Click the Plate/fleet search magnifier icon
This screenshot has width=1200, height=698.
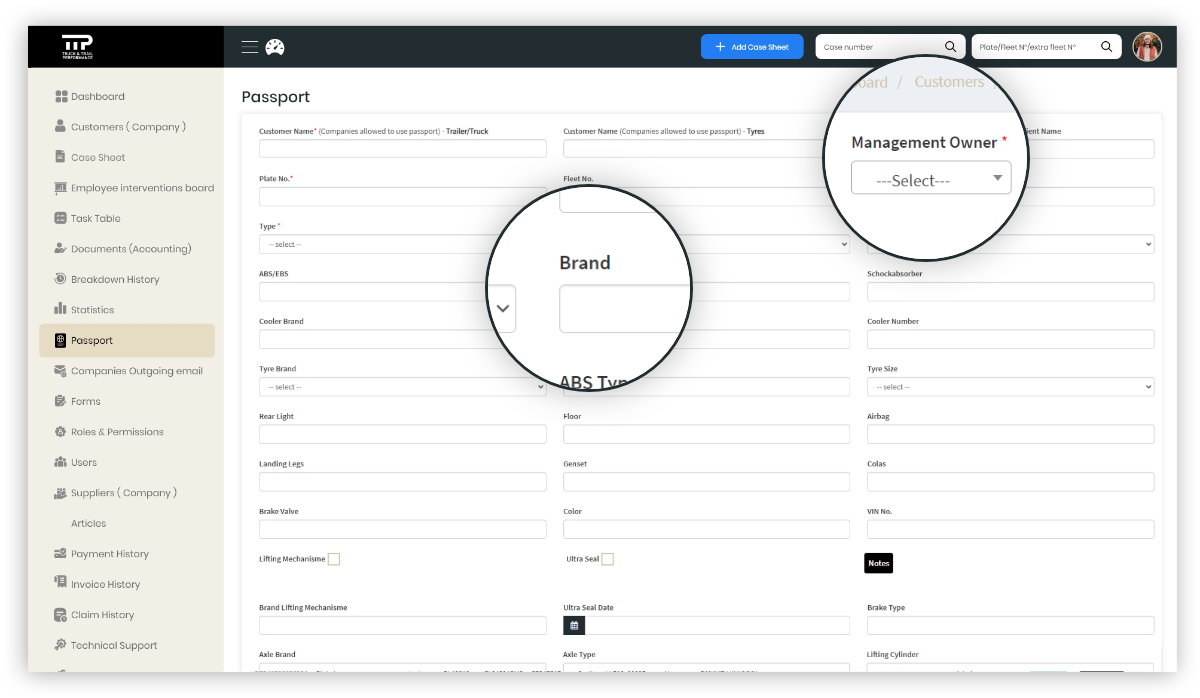pyautogui.click(x=1106, y=47)
